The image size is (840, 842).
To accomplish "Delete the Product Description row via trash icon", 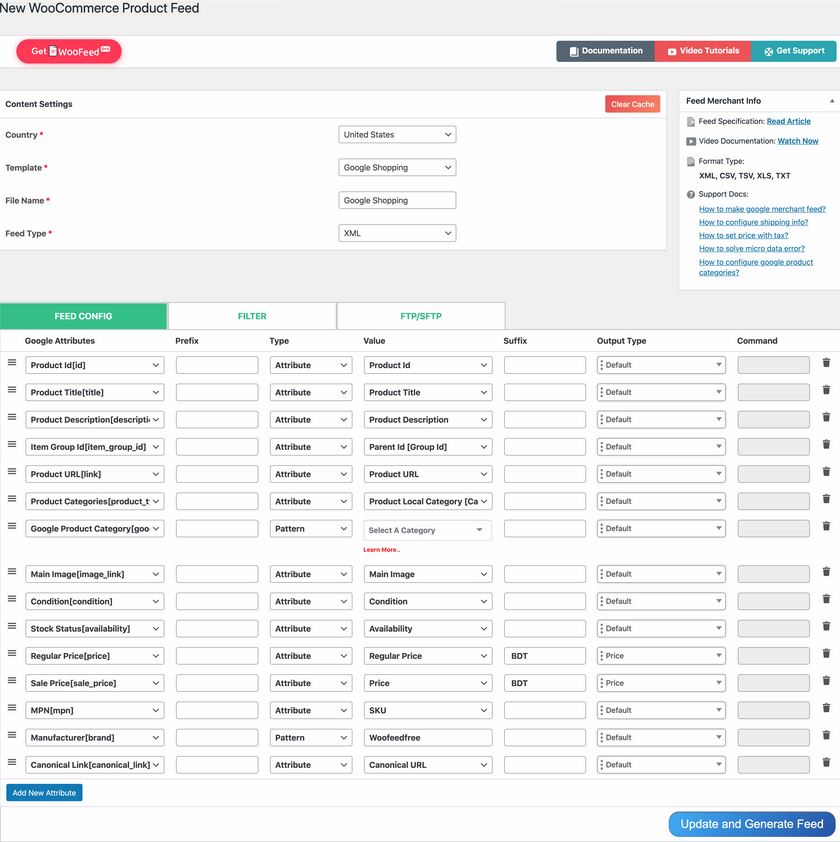I will click(x=826, y=417).
